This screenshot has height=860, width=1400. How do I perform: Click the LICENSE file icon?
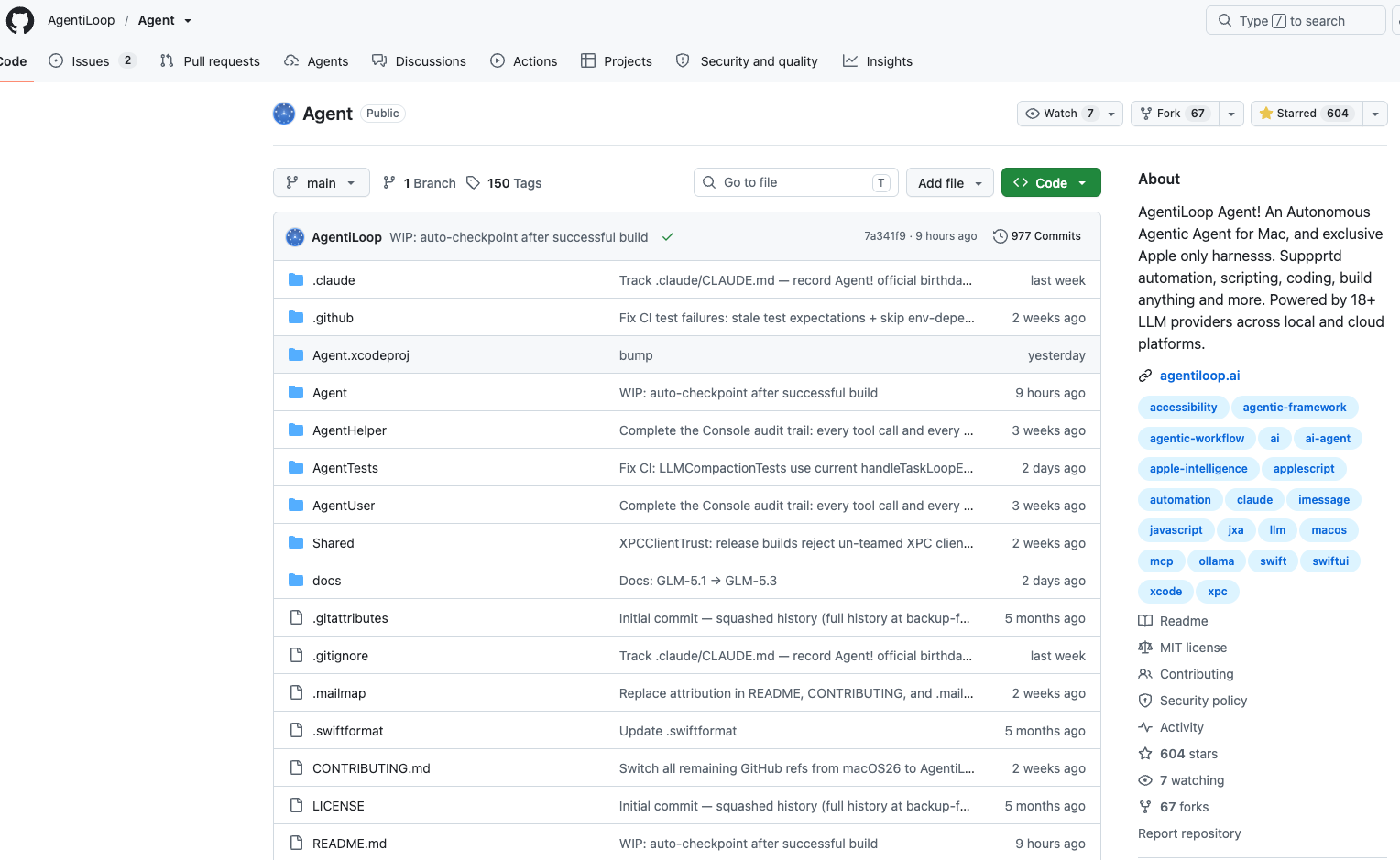[x=296, y=806]
